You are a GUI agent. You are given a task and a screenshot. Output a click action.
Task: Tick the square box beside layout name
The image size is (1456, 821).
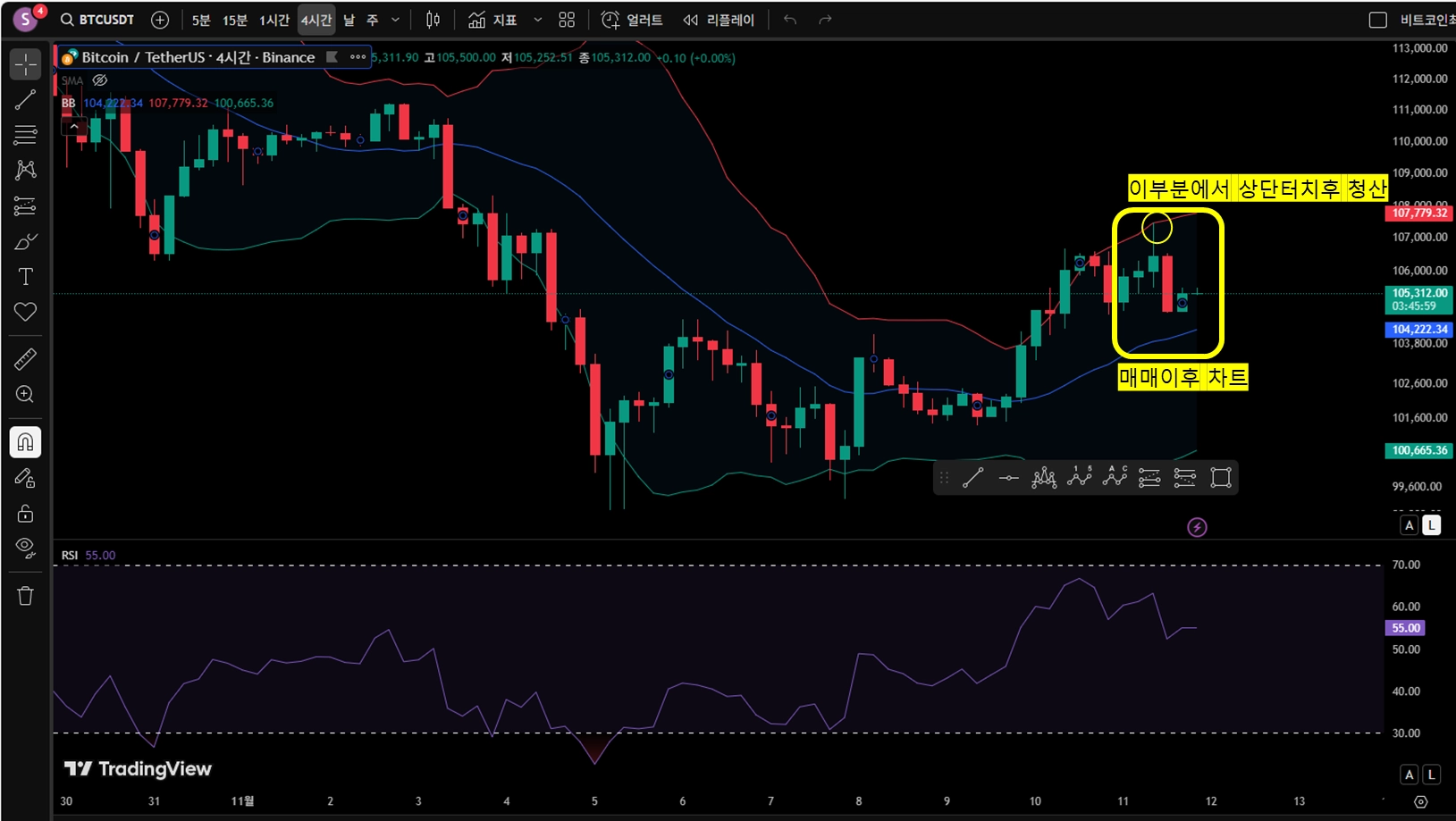1378,20
